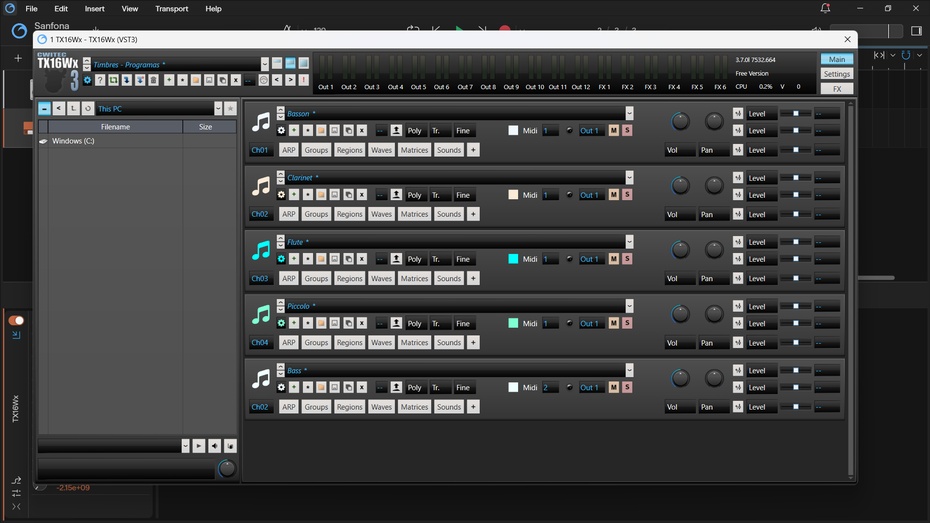
Task: Switch to the Main tab
Action: point(837,59)
